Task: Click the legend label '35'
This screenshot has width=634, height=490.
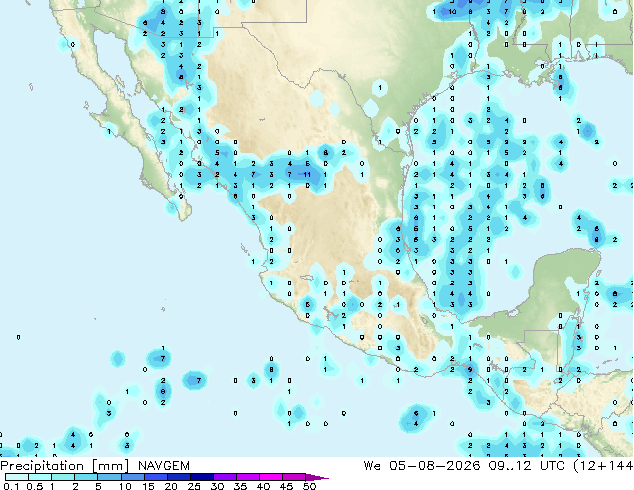Action: [240, 486]
